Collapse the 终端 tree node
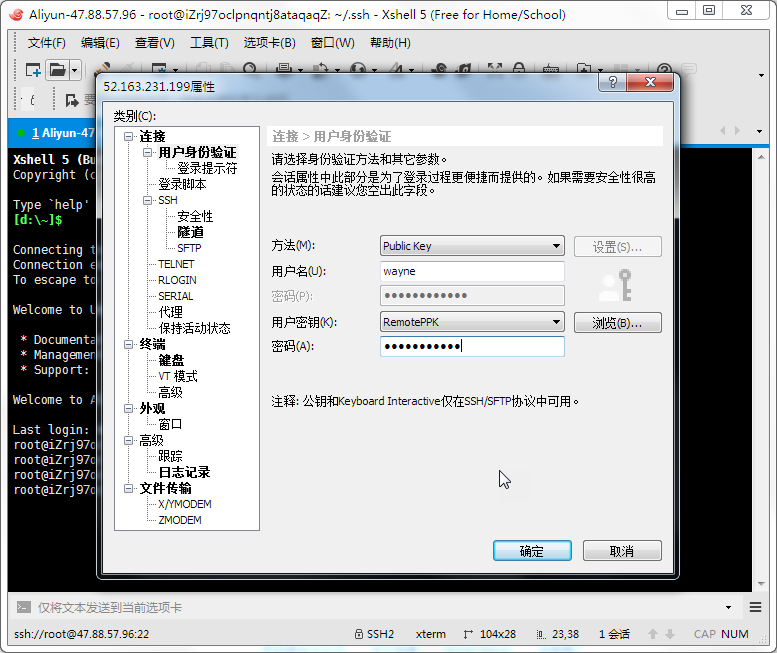The width and height of the screenshot is (777, 653). coord(129,344)
